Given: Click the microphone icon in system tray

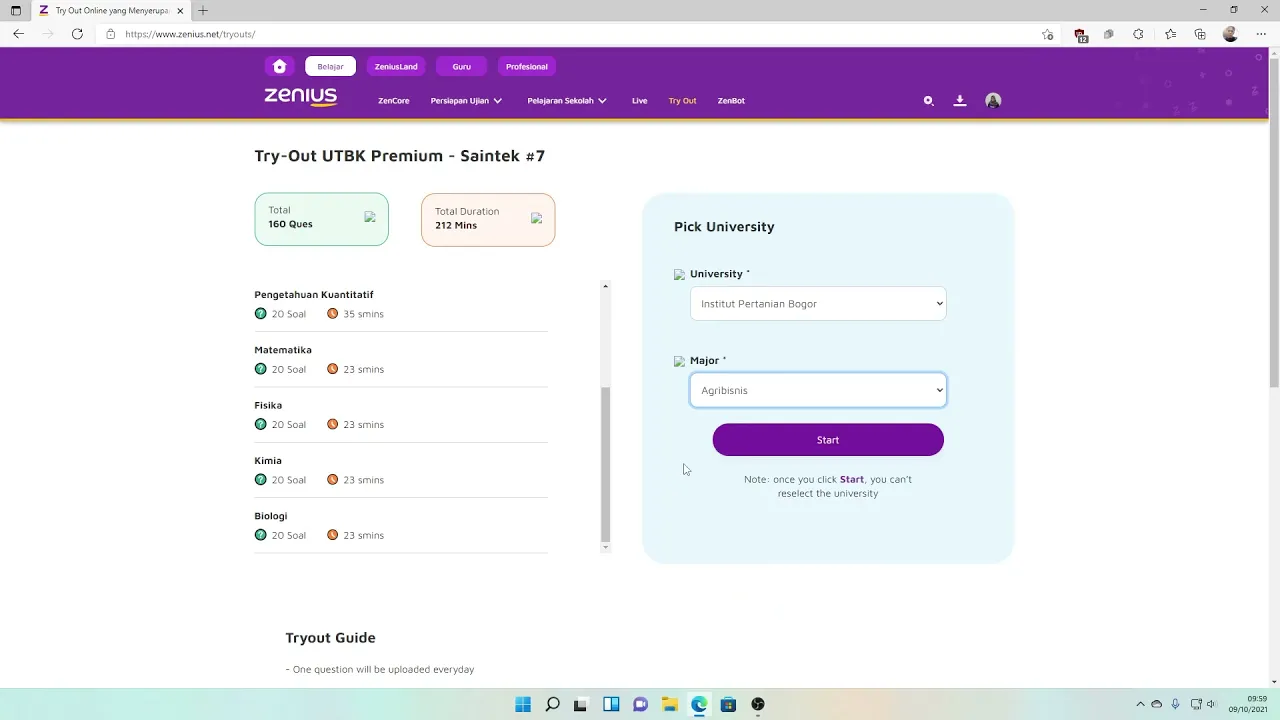Looking at the screenshot, I should (1175, 704).
